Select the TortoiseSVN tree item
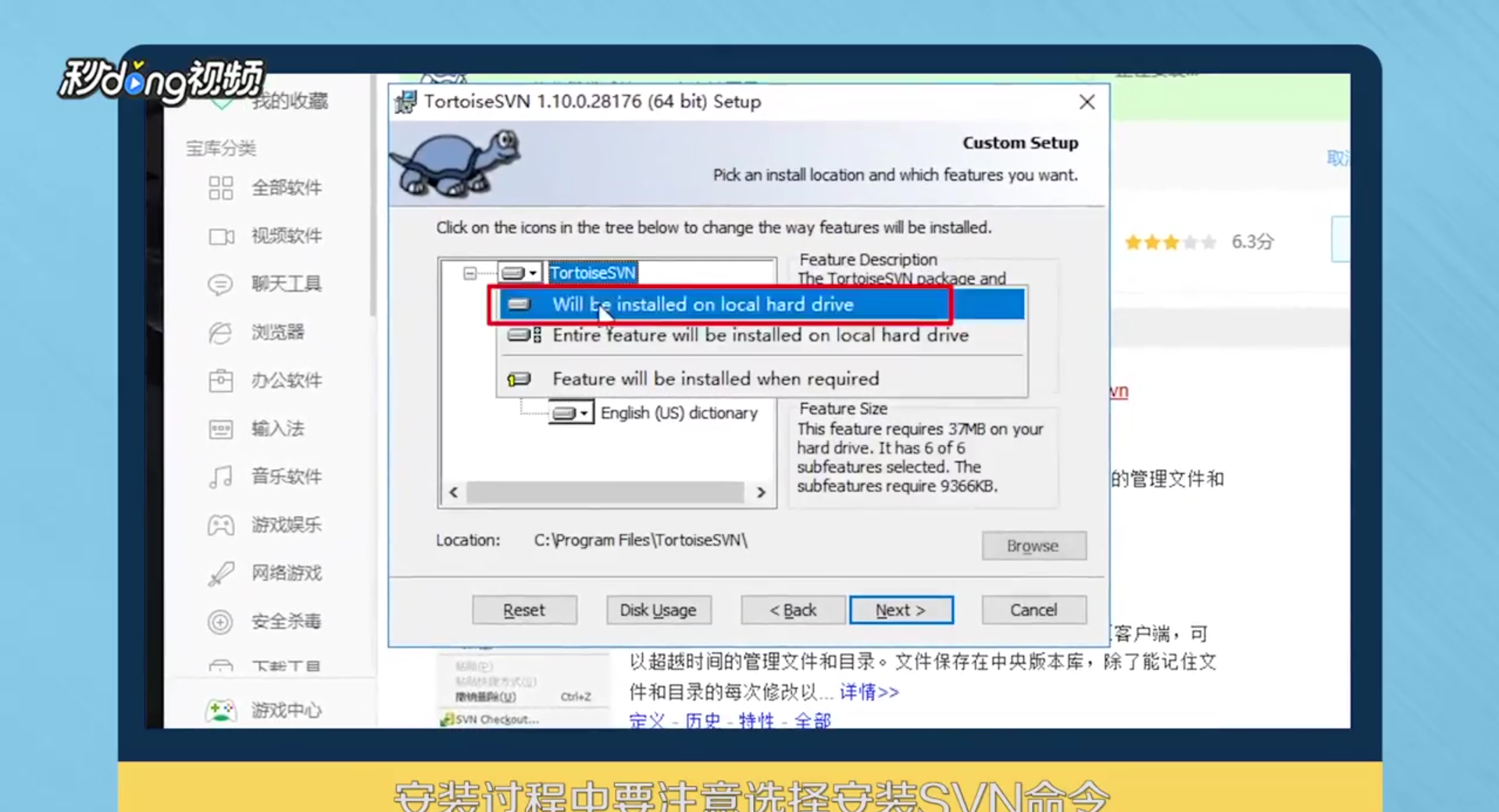1499x812 pixels. [x=593, y=272]
